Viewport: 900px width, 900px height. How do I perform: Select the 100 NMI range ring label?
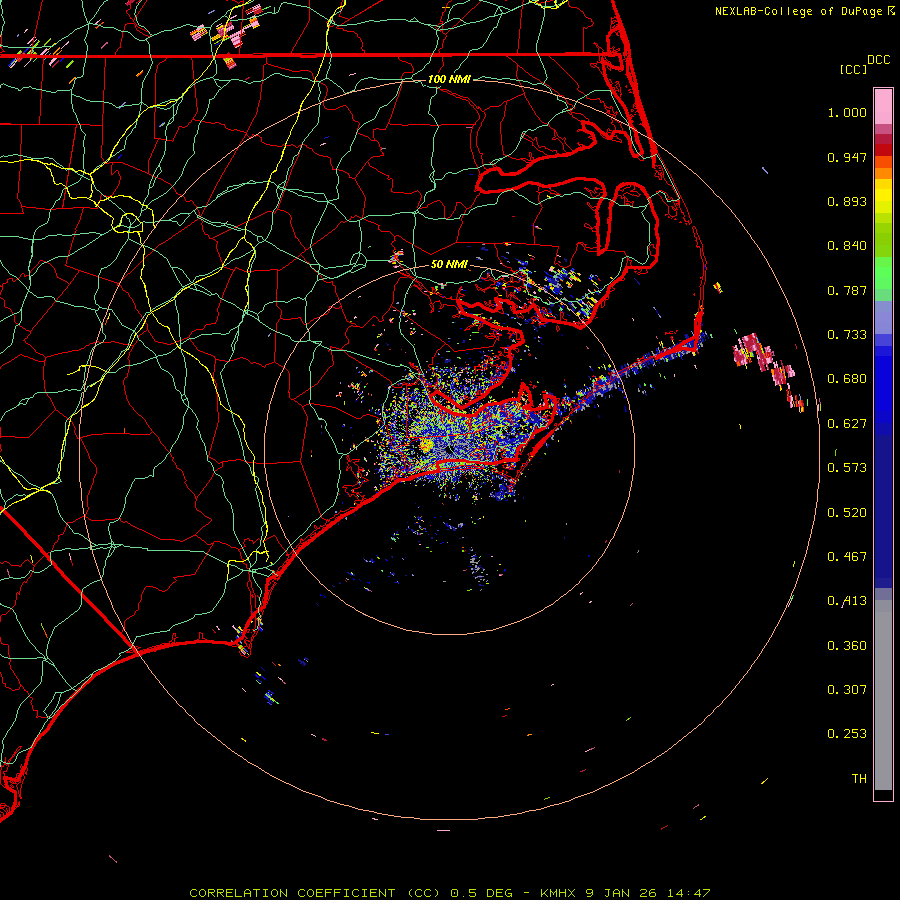[448, 79]
